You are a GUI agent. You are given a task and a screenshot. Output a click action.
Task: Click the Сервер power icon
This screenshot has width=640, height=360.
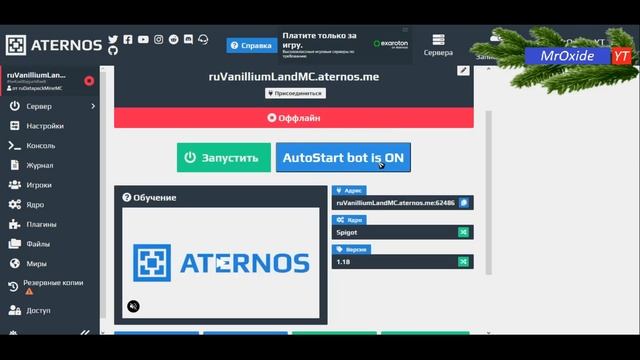pos(15,106)
